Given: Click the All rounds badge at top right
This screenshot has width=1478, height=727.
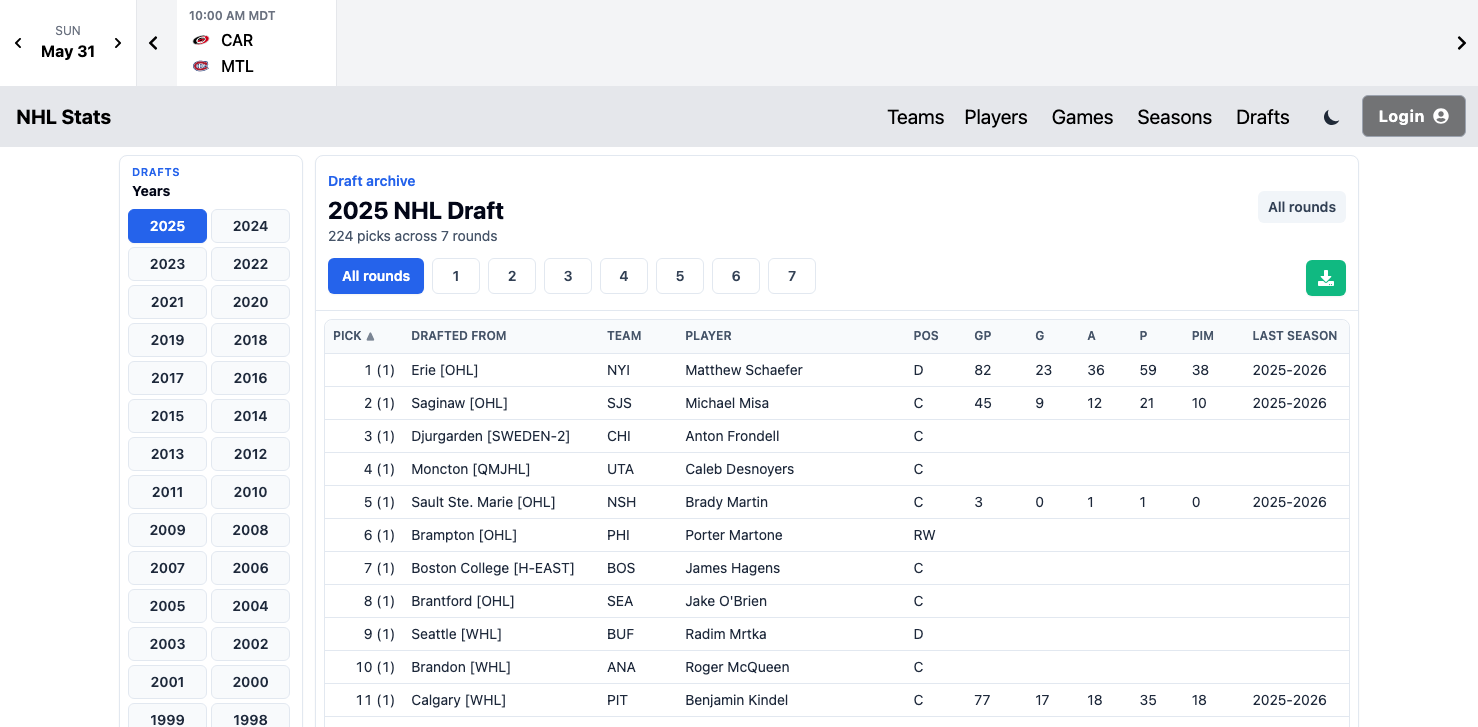Looking at the screenshot, I should (x=1301, y=207).
